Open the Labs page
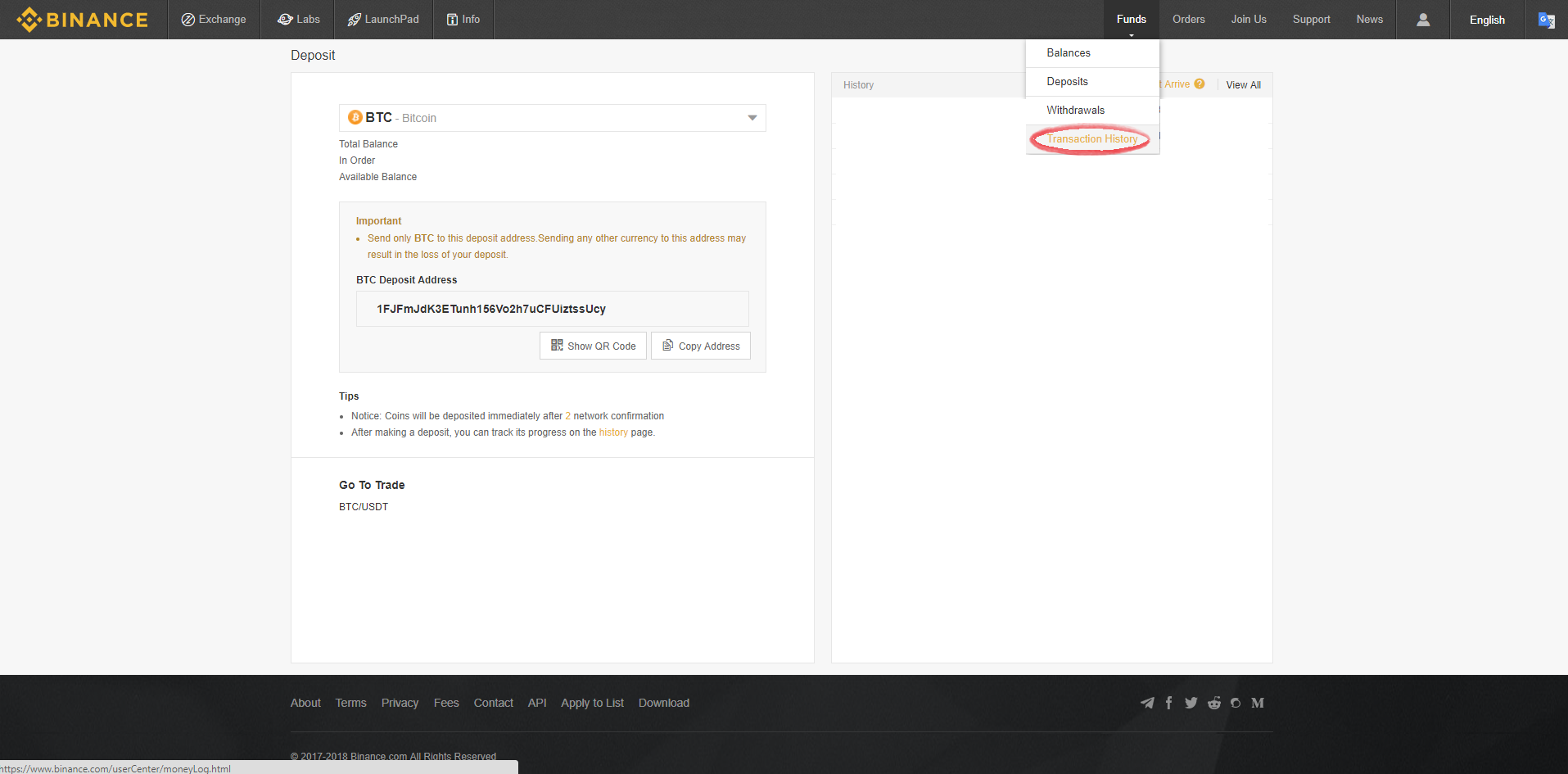 [x=299, y=20]
